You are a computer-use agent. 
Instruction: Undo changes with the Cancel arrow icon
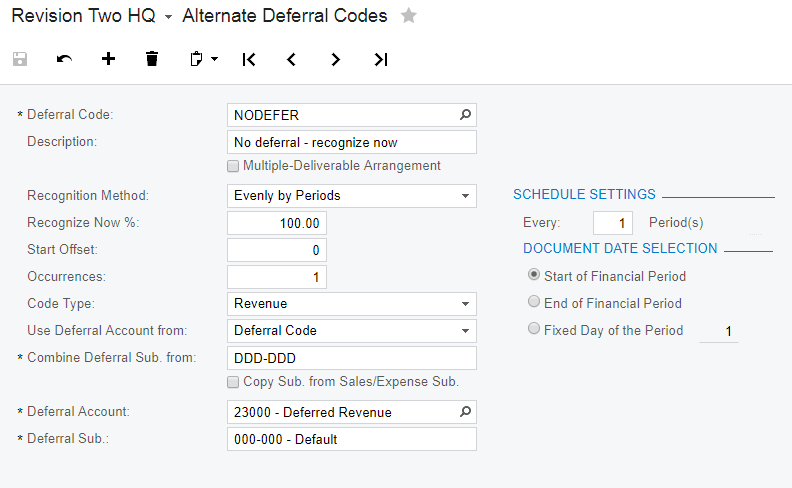point(64,59)
